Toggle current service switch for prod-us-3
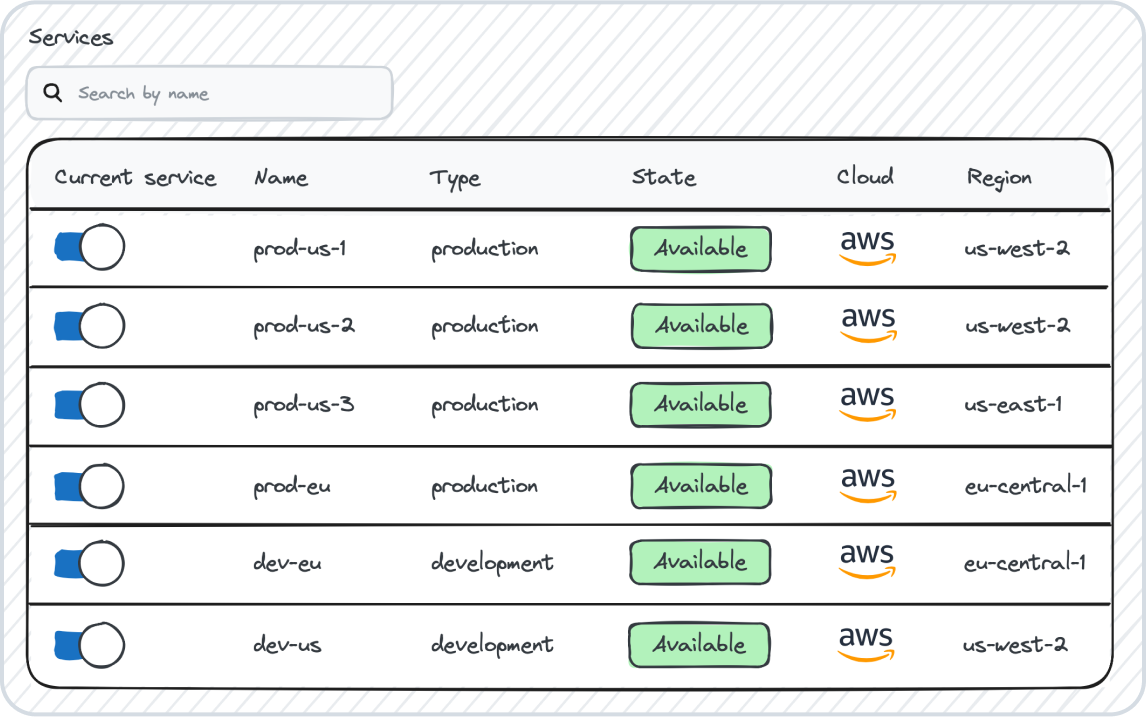Image resolution: width=1146 pixels, height=717 pixels. (89, 405)
